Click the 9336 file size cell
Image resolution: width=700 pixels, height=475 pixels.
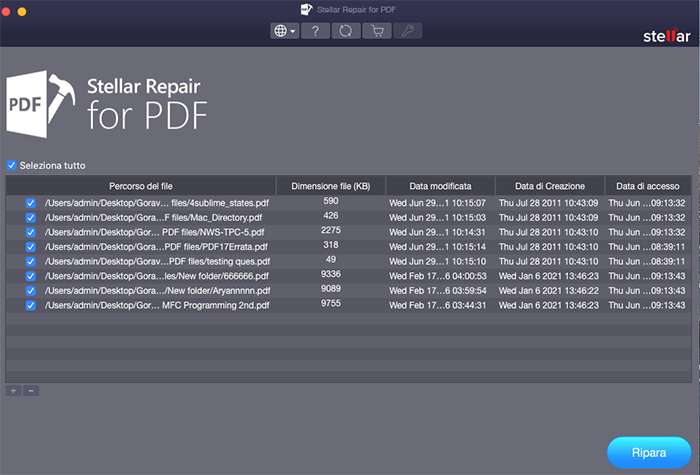[x=331, y=274]
